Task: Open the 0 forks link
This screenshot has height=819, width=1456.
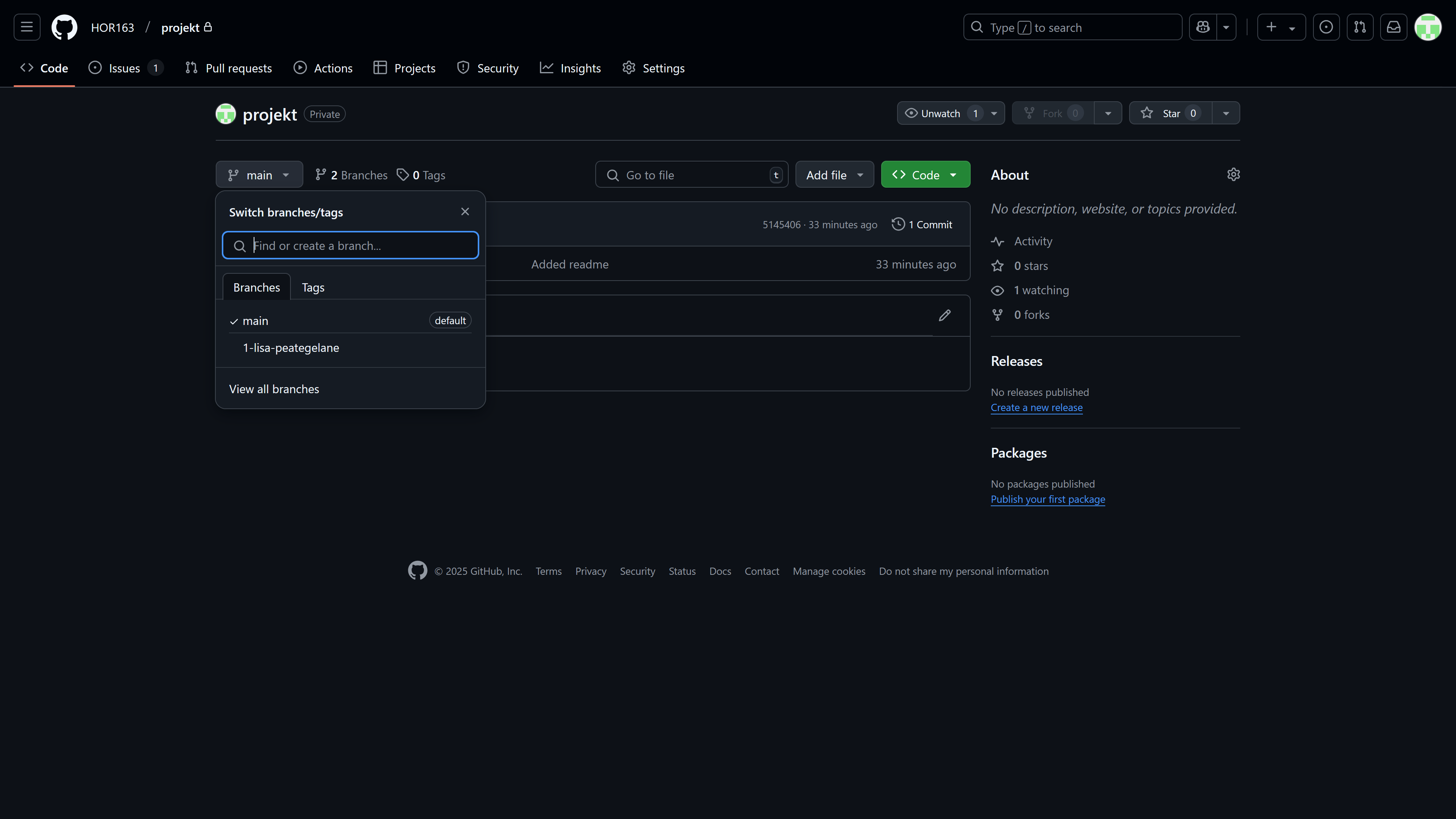Action: click(1020, 315)
